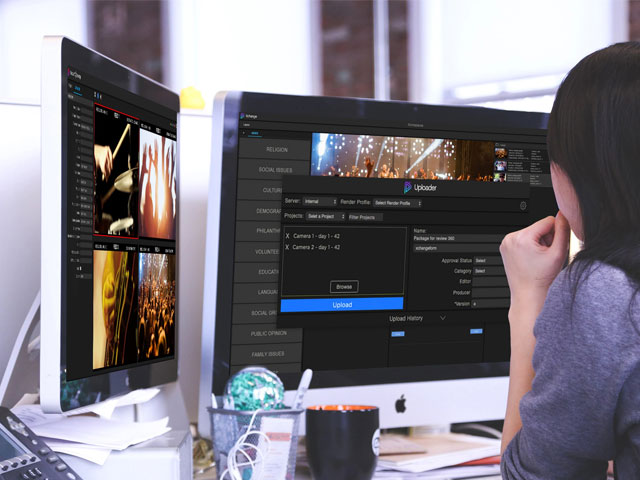Image resolution: width=640 pixels, height=480 pixels.
Task: Select the SOCIAL ISSUES category
Action: click(273, 169)
